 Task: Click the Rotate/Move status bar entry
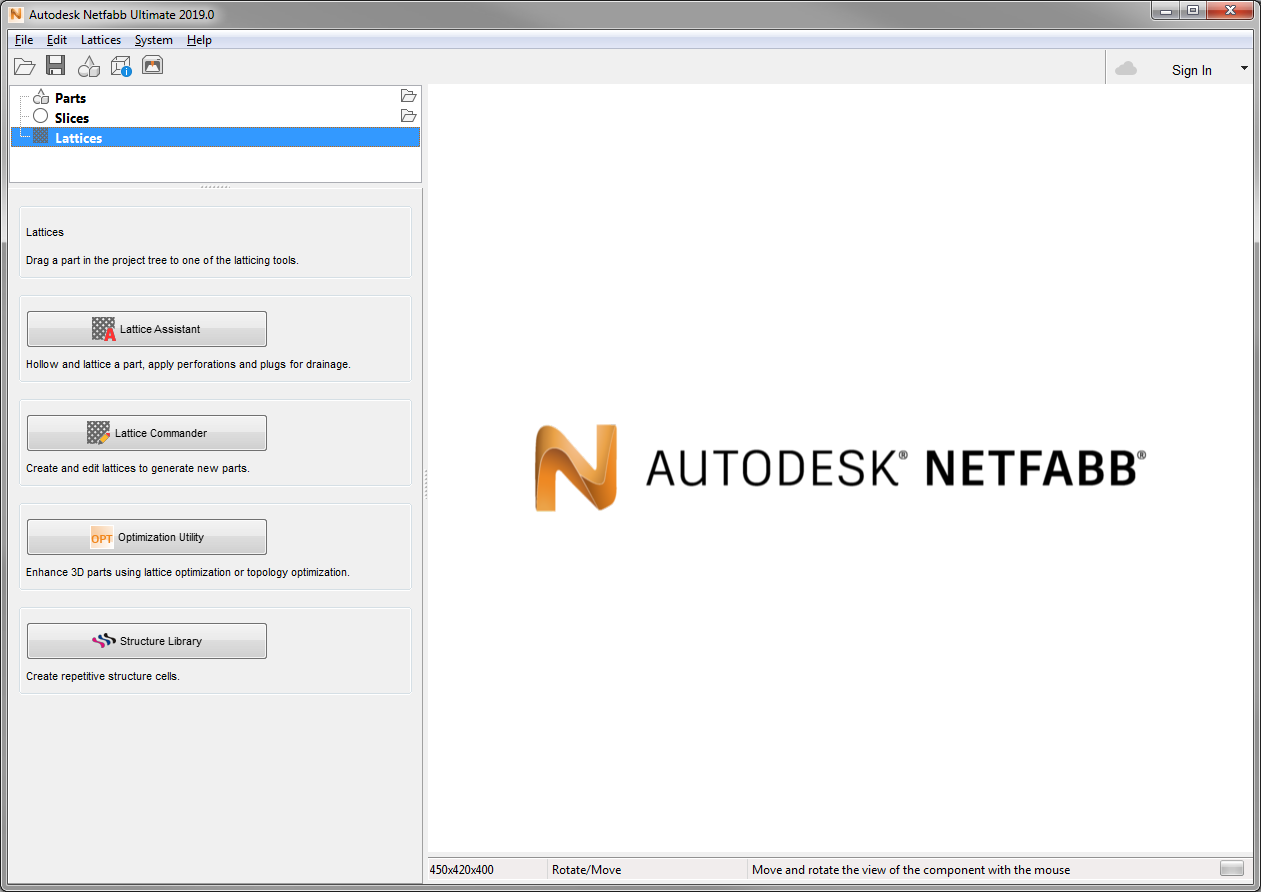pyautogui.click(x=586, y=870)
